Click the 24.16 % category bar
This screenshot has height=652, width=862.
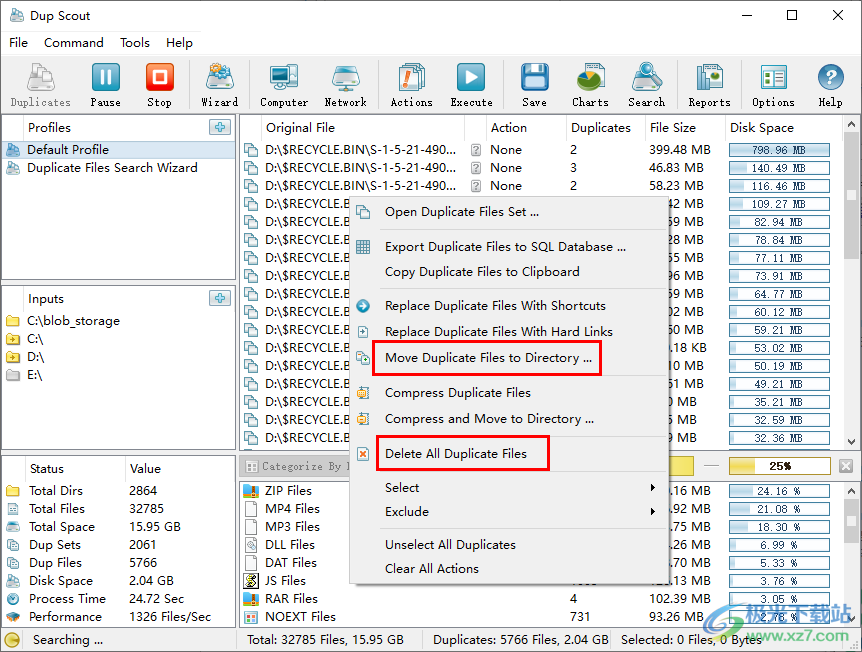click(779, 491)
